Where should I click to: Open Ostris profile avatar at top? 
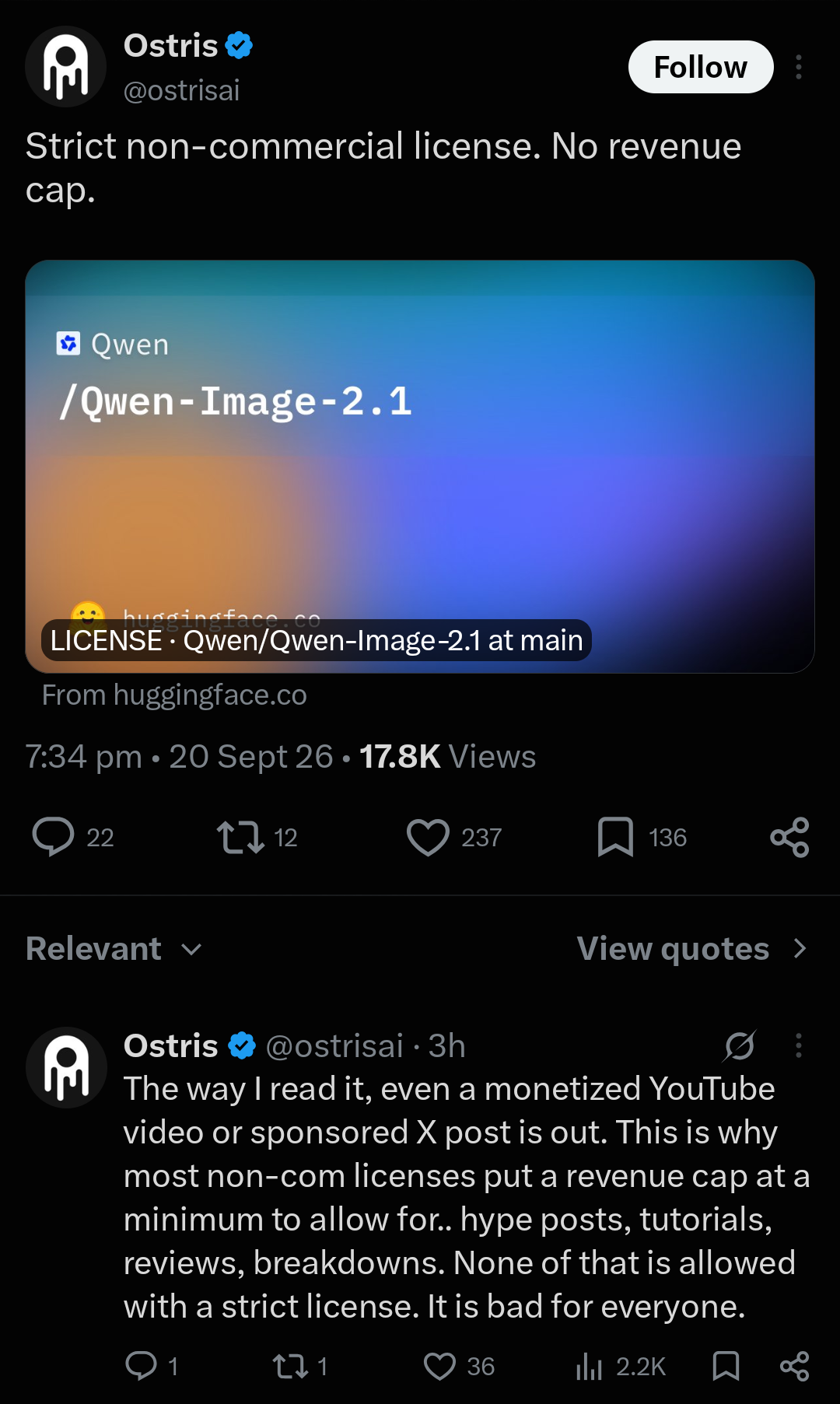coord(66,67)
